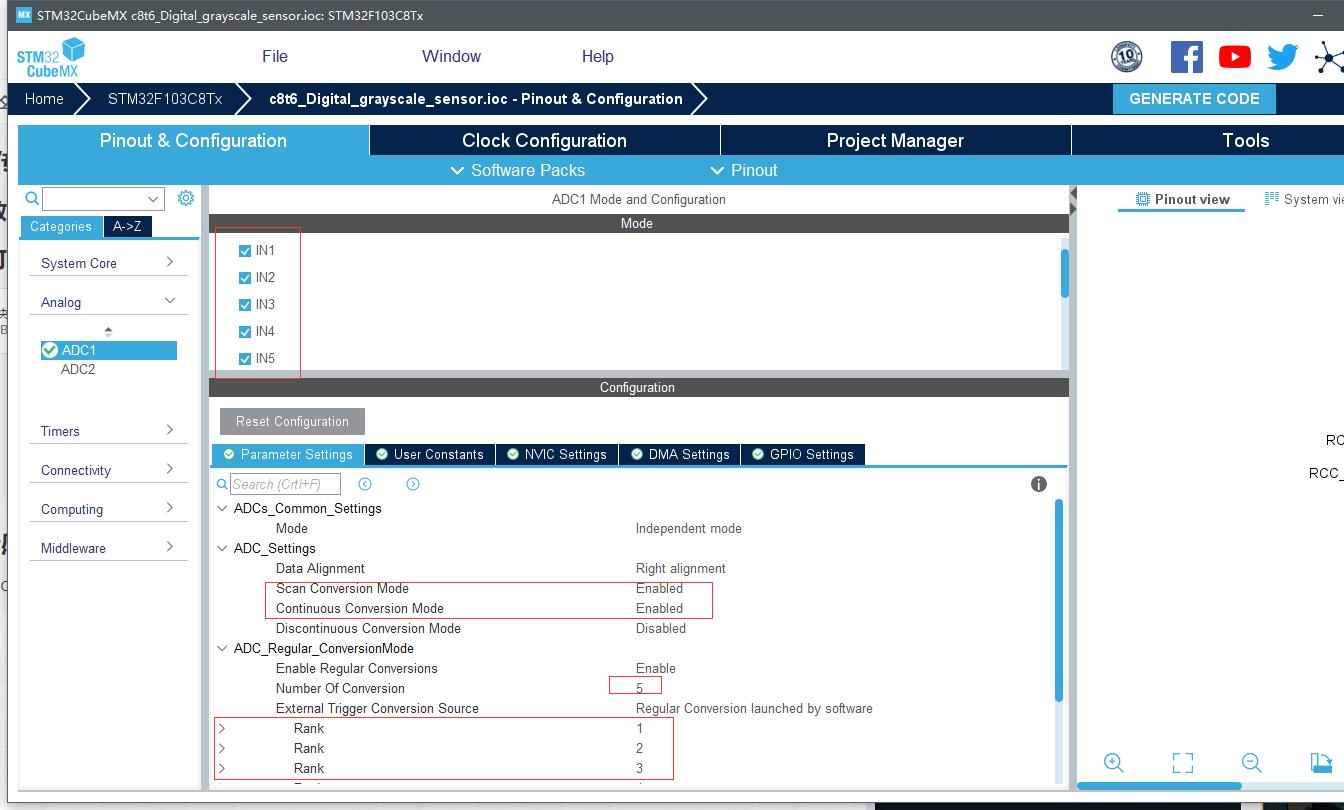Click the ADC1 enabled check icon
The height and width of the screenshot is (810, 1344).
coord(50,350)
